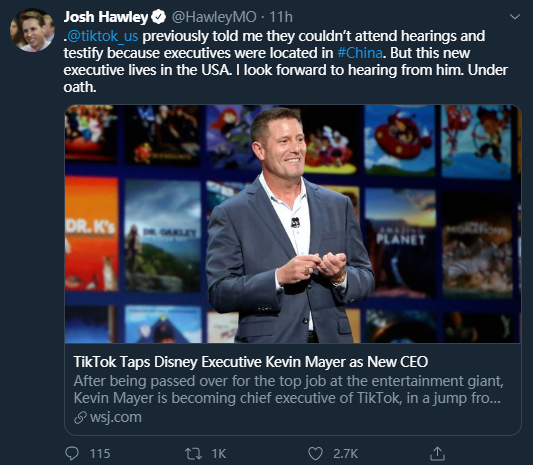Screen dimensions: 533x465
Task: Open the share upload icon
Action: [437, 453]
